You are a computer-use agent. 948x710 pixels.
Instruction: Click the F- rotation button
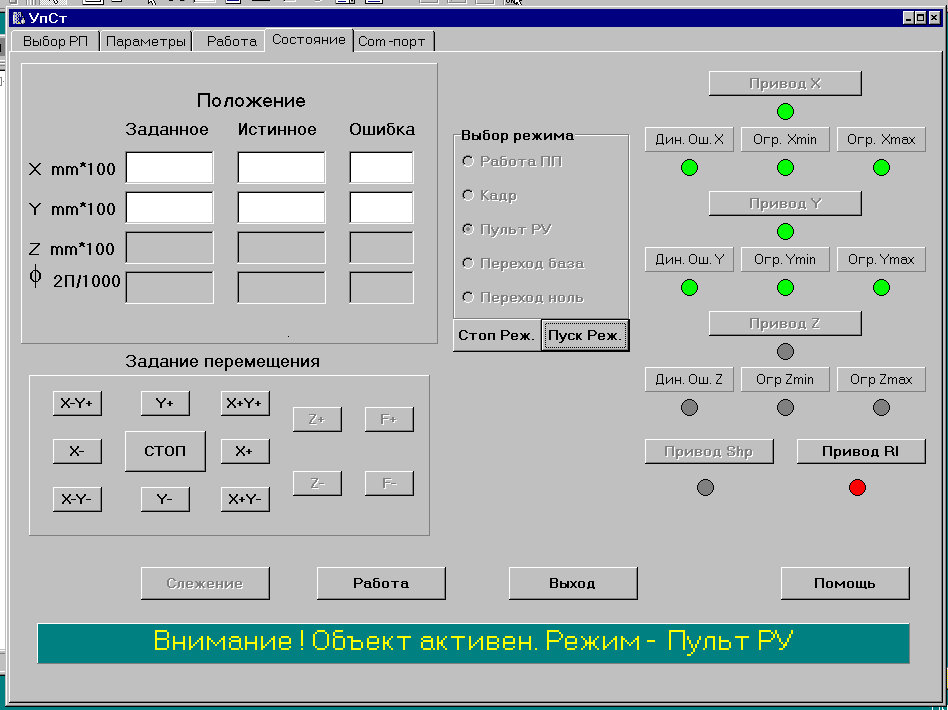(x=389, y=483)
